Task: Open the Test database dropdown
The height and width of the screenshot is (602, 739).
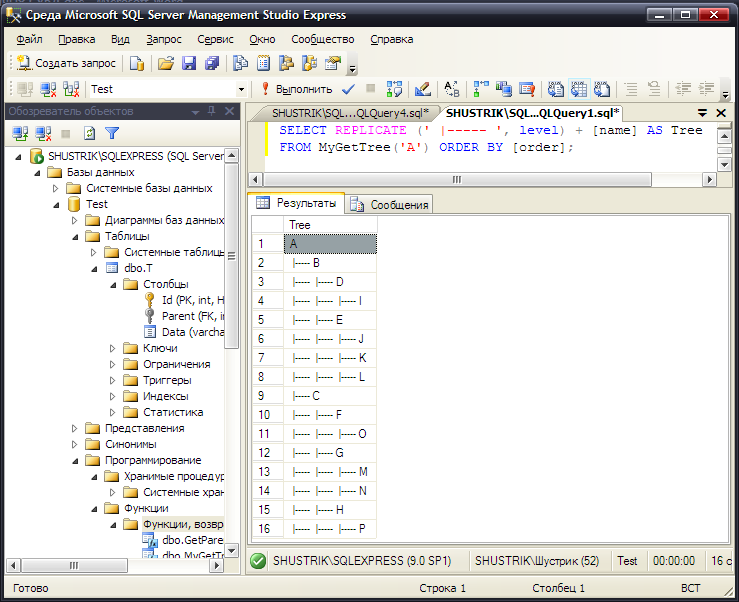Action: point(241,89)
